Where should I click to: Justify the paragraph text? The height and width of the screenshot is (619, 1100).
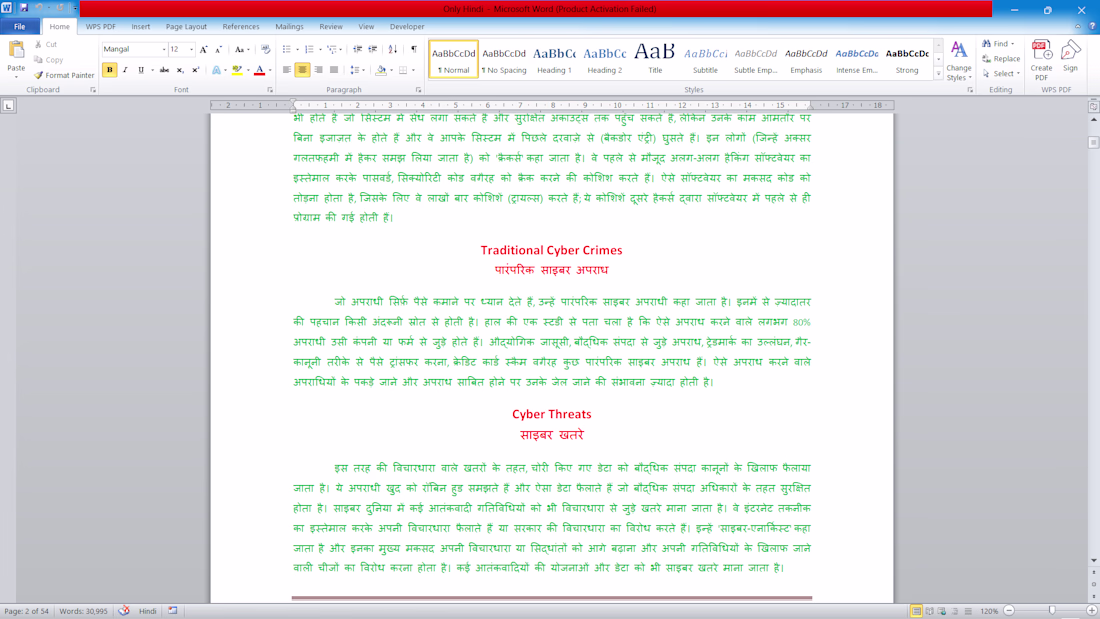click(x=334, y=70)
